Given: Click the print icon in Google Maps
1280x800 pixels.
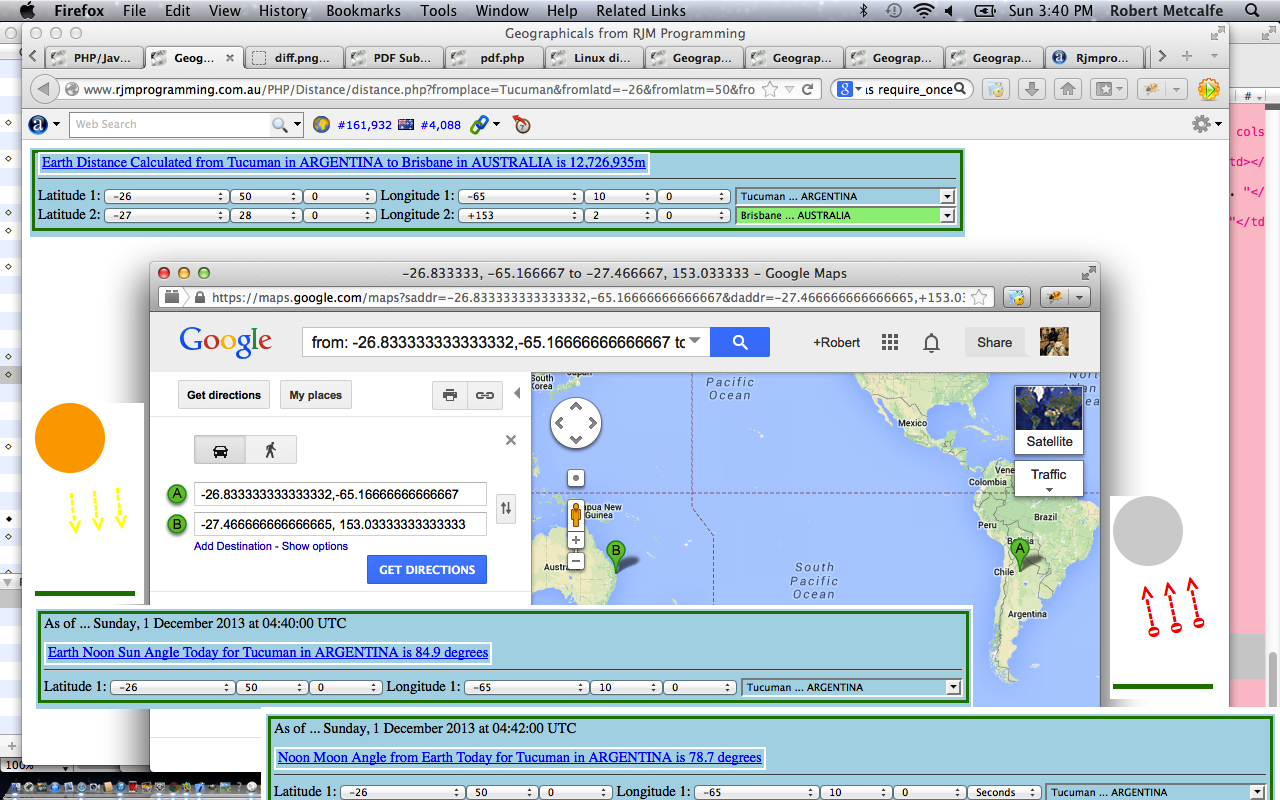Looking at the screenshot, I should coord(450,395).
